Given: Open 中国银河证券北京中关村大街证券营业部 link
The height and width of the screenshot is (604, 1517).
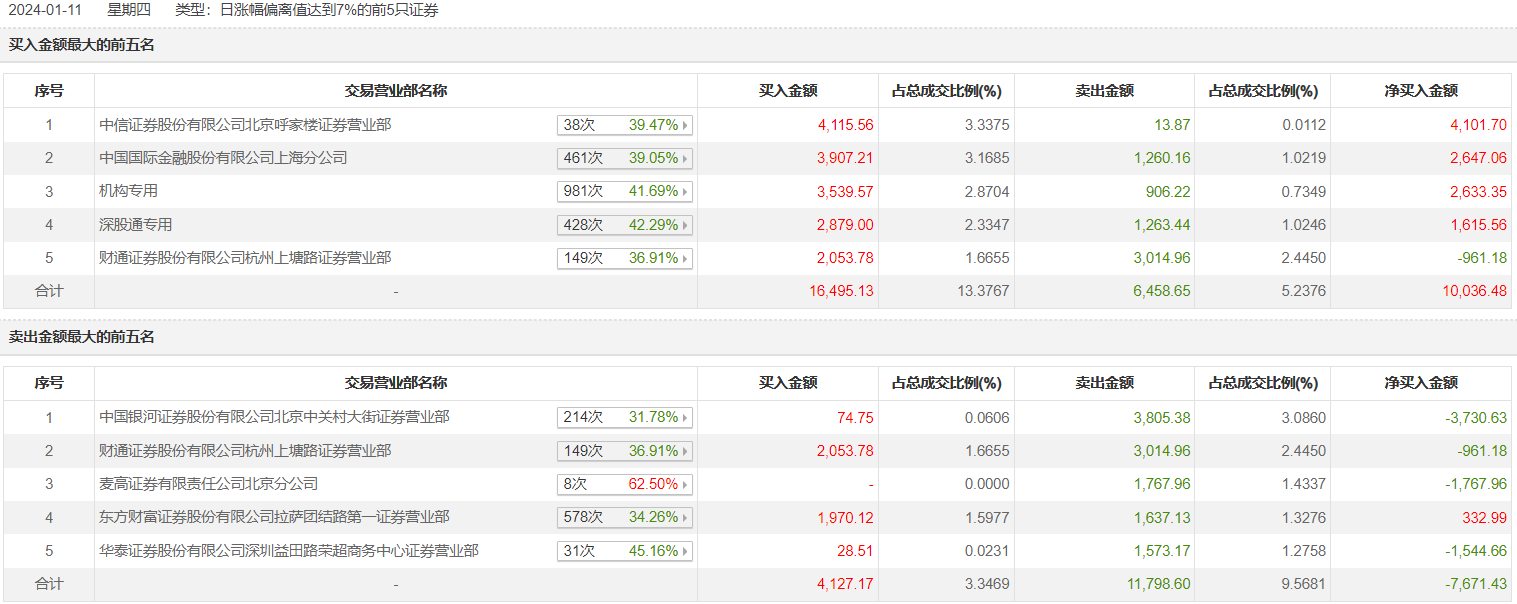Looking at the screenshot, I should 274,417.
